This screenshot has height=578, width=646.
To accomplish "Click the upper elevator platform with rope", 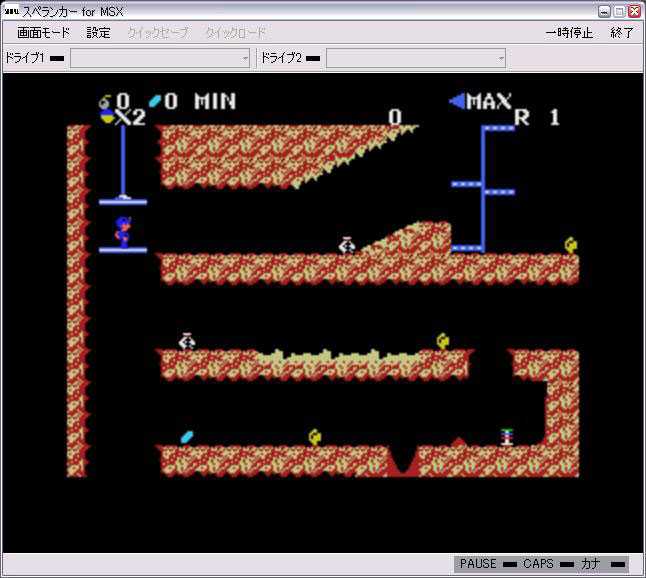I will [123, 201].
